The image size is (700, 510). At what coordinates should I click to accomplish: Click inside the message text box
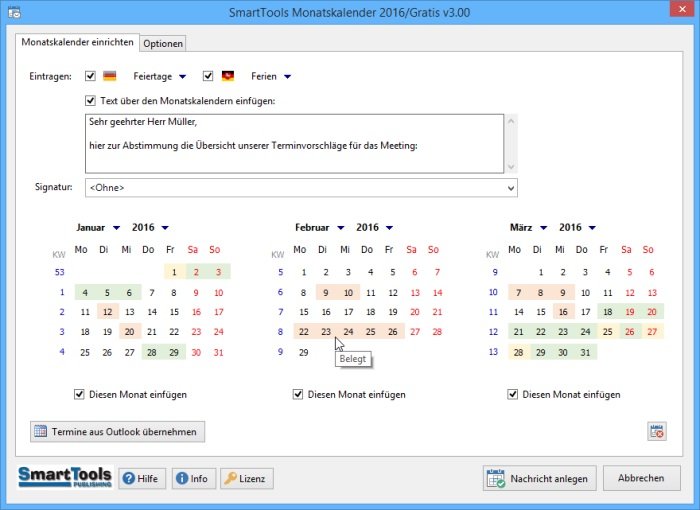(295, 144)
